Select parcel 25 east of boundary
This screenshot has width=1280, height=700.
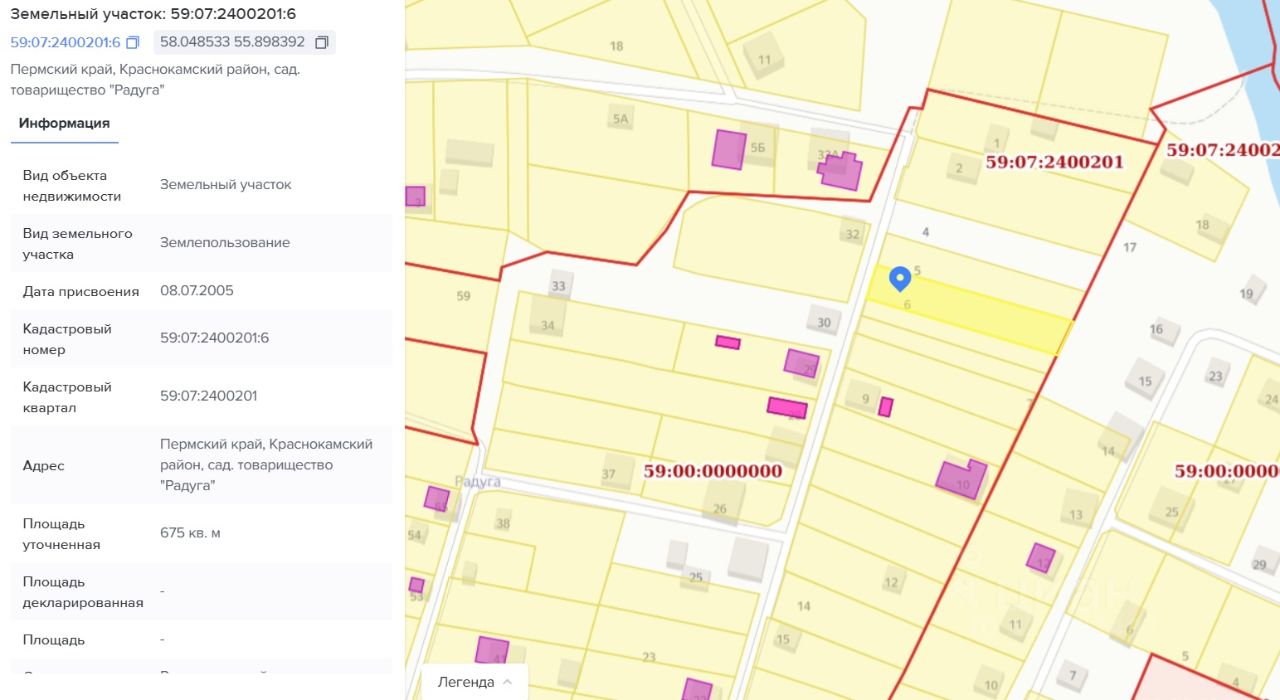coord(1171,512)
